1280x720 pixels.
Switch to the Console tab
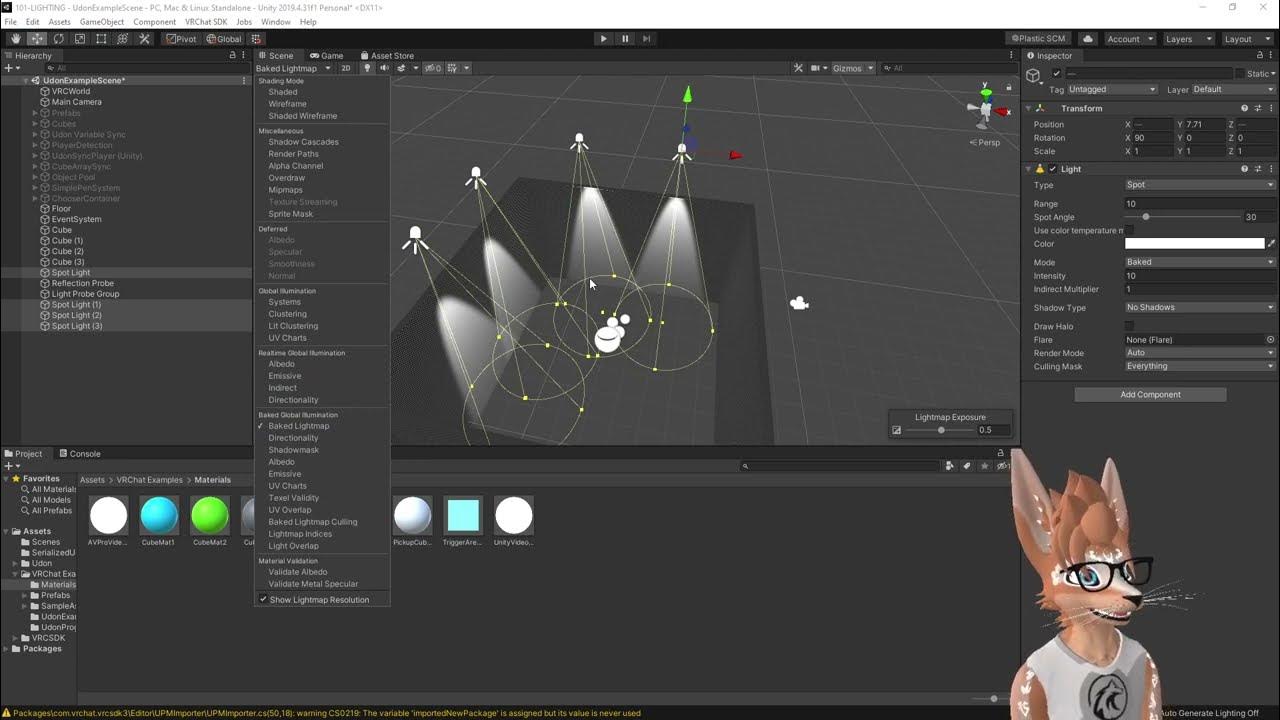point(79,454)
